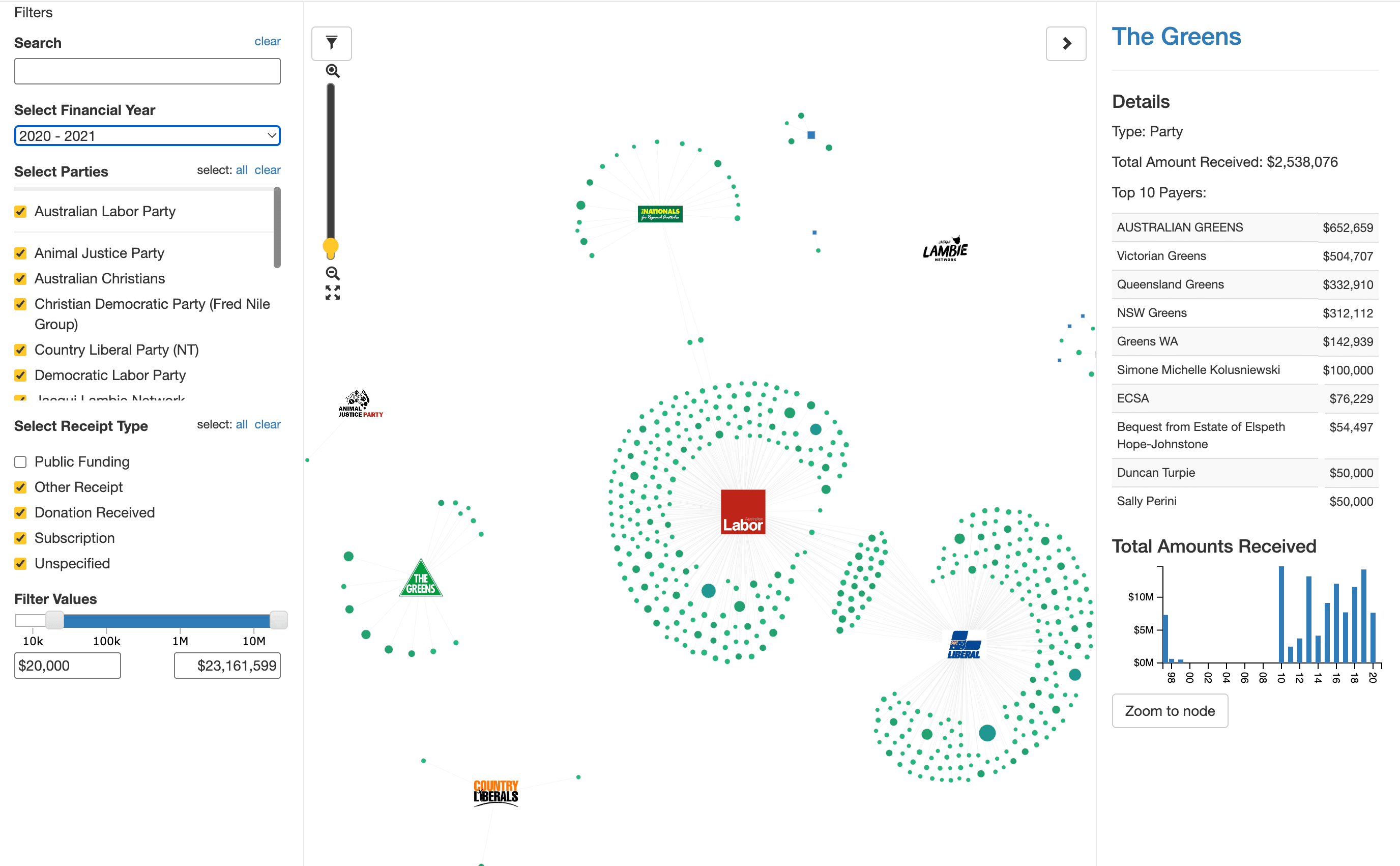
Task: Clear all selected parties link
Action: [268, 170]
